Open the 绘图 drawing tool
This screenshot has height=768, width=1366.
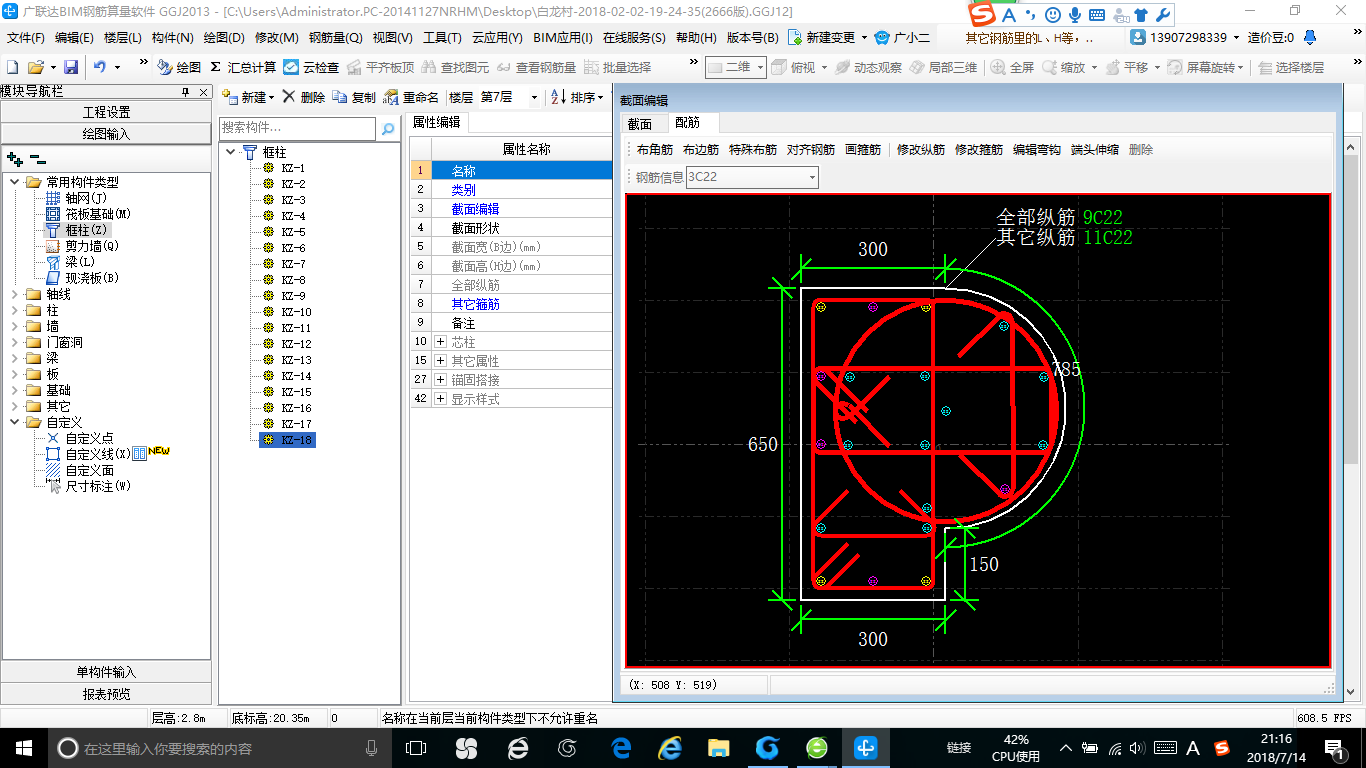coord(179,67)
